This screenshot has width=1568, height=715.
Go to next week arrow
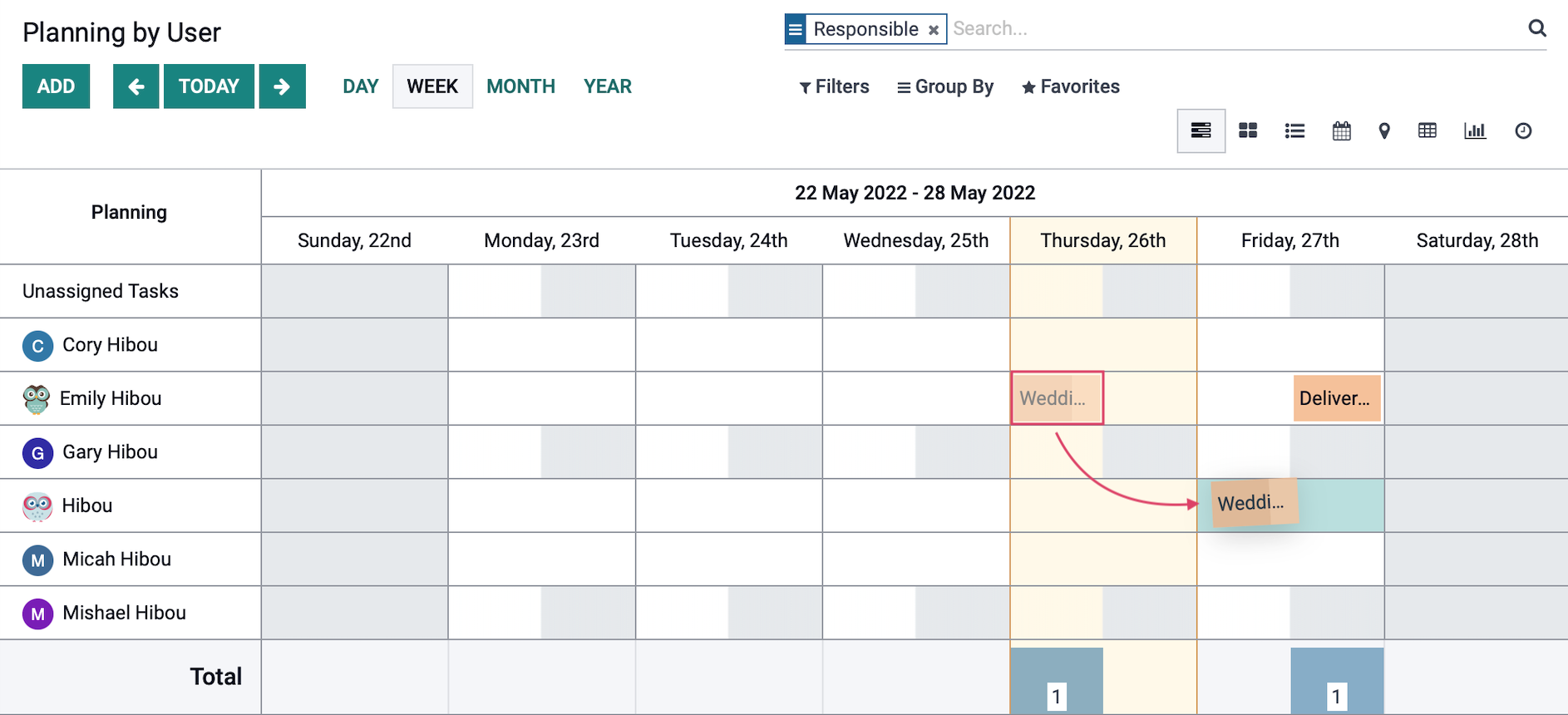coord(282,86)
